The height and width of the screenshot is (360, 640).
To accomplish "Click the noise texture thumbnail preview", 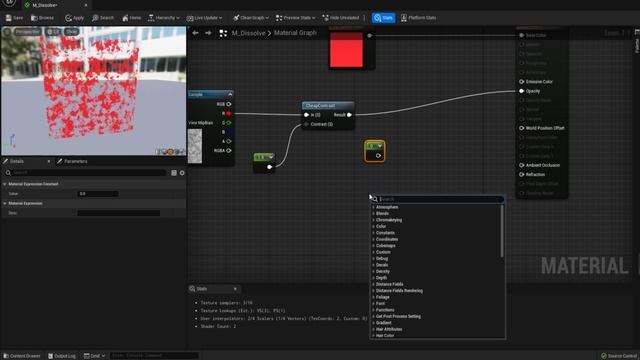I will (x=195, y=146).
